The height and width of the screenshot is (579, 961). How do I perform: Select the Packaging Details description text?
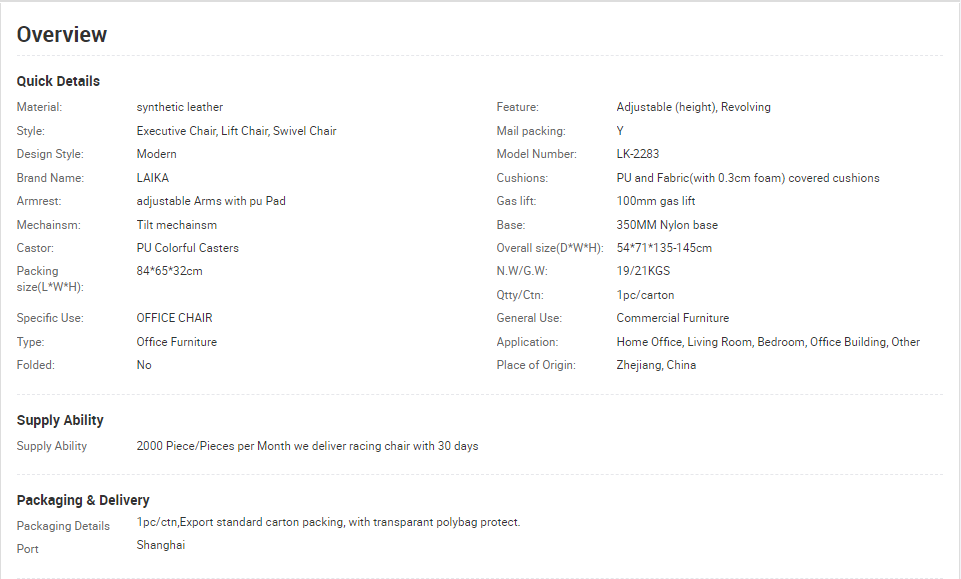[328, 522]
